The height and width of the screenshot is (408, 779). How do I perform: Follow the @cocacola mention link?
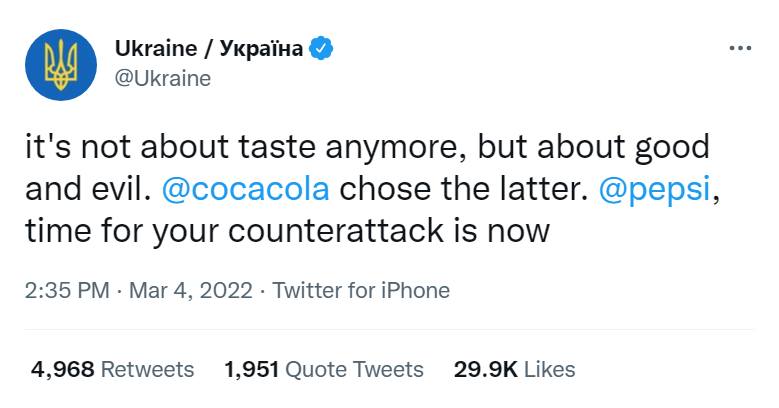(259, 188)
